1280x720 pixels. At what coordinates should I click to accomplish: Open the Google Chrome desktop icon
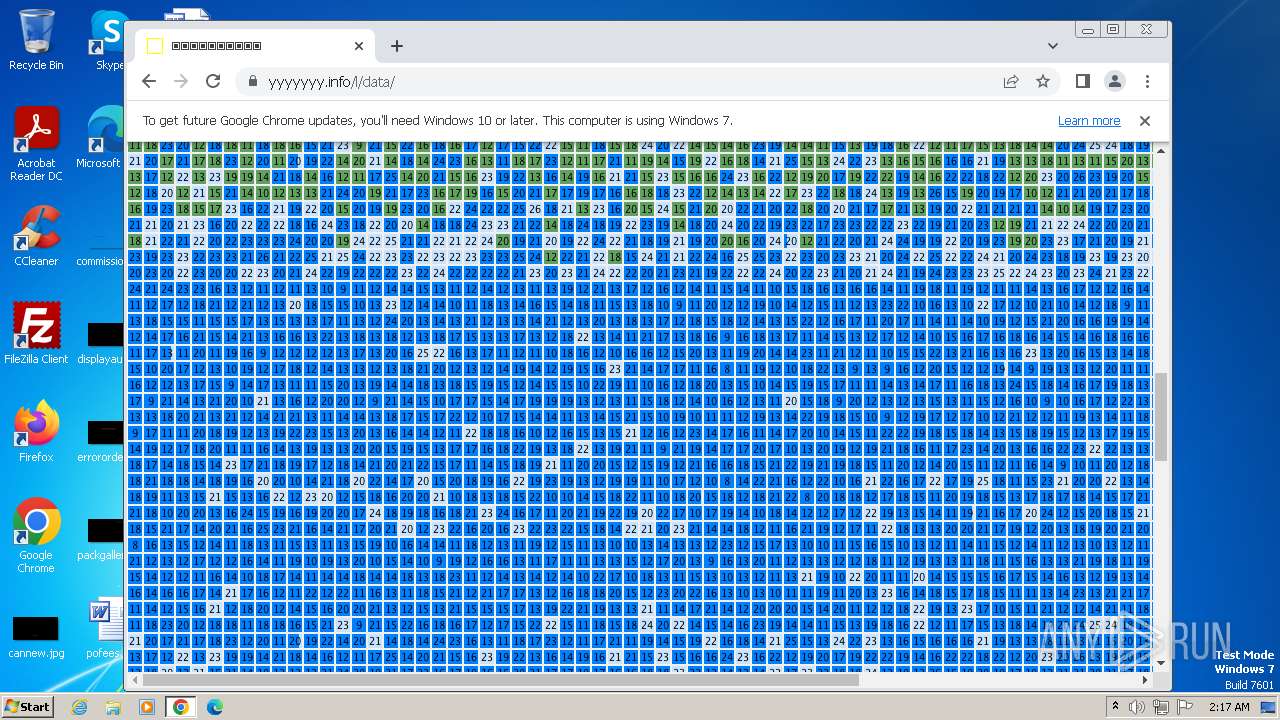[36, 536]
